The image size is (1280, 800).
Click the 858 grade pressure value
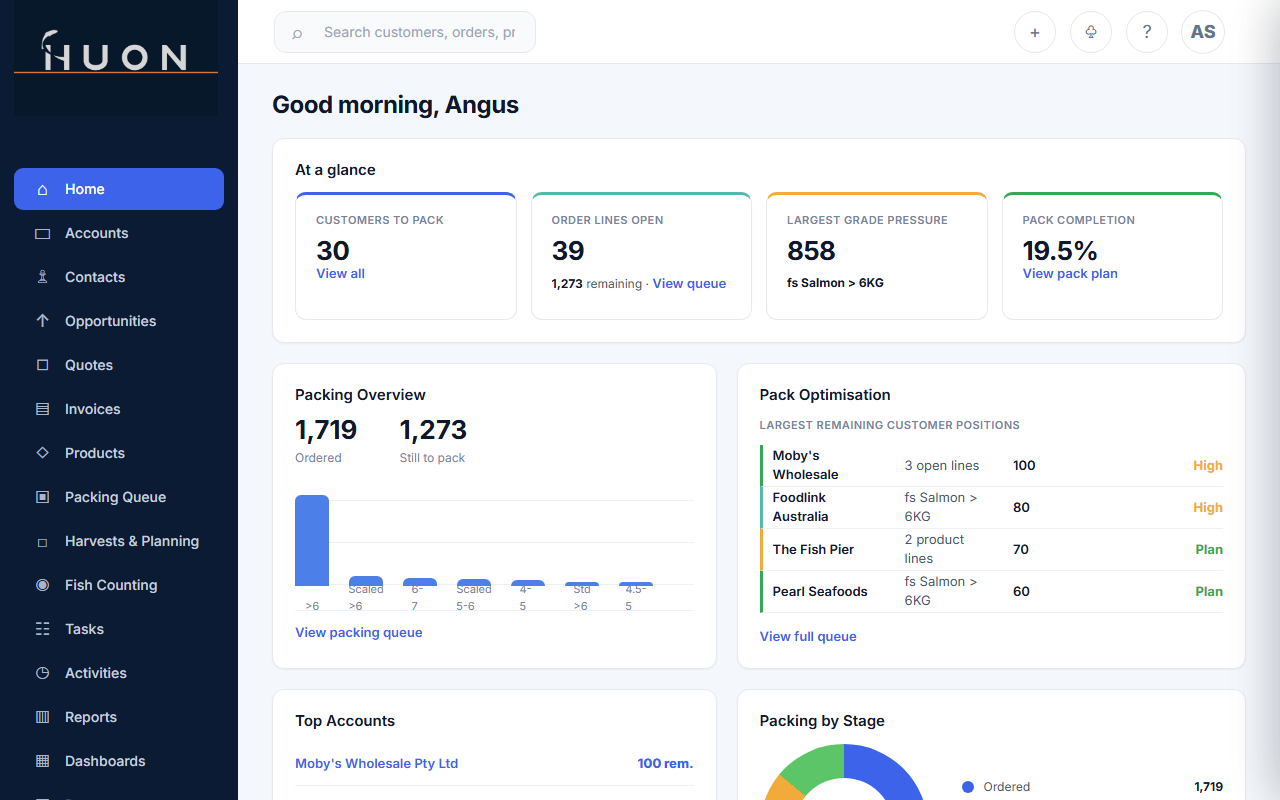(x=811, y=251)
